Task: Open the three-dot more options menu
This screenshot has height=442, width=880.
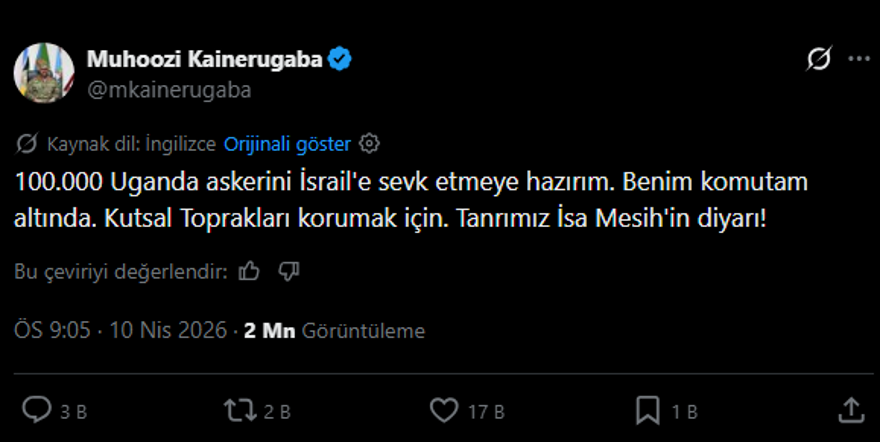Action: (x=858, y=60)
